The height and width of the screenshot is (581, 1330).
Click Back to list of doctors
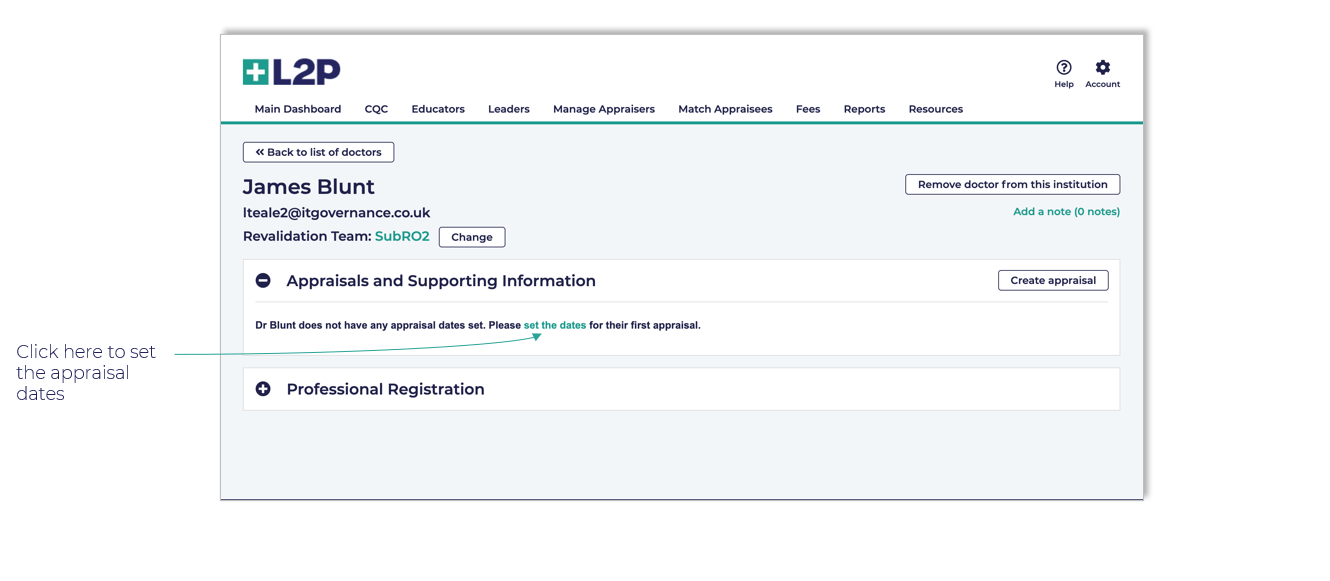318,152
